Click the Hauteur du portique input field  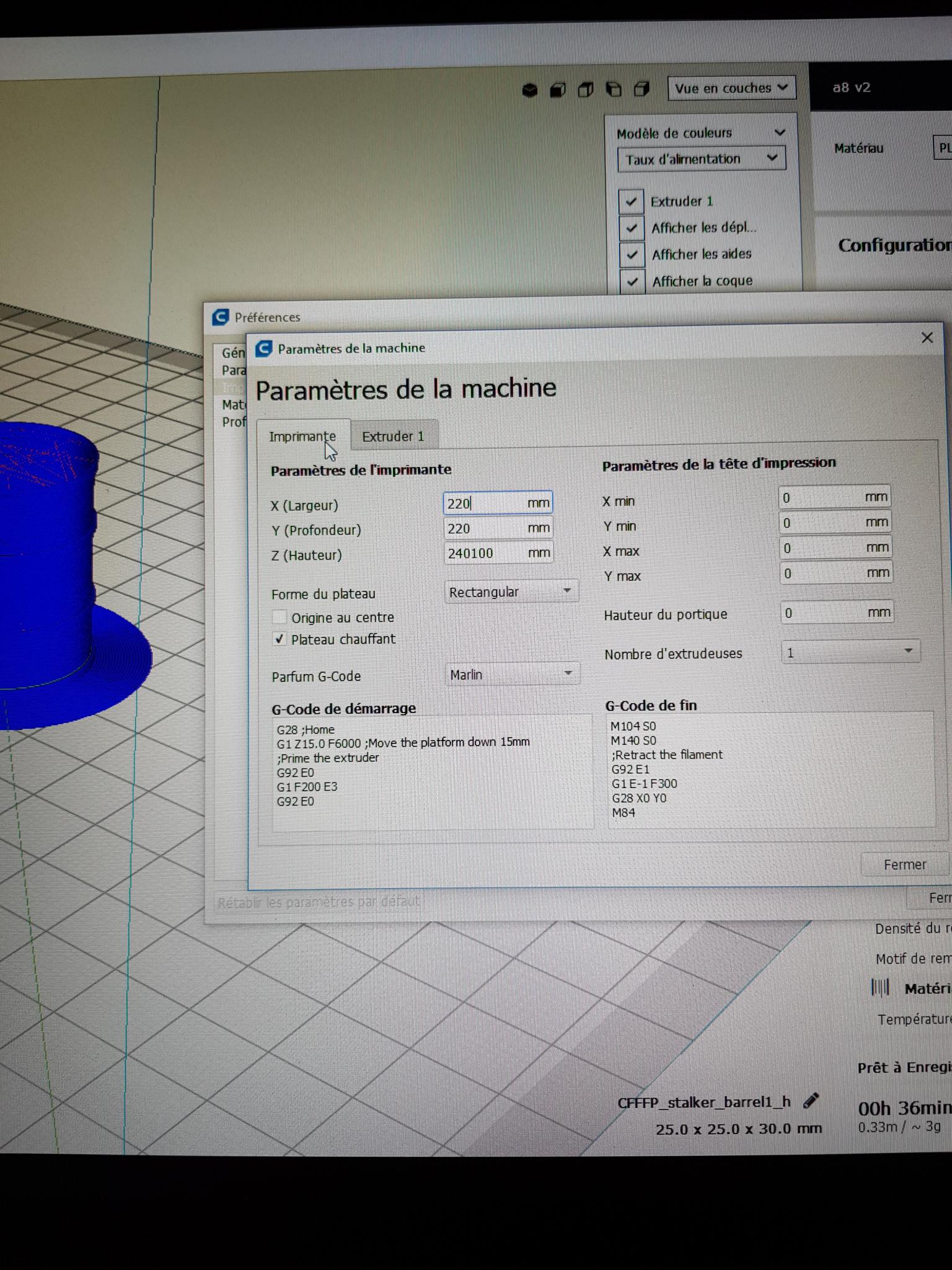click(x=837, y=613)
